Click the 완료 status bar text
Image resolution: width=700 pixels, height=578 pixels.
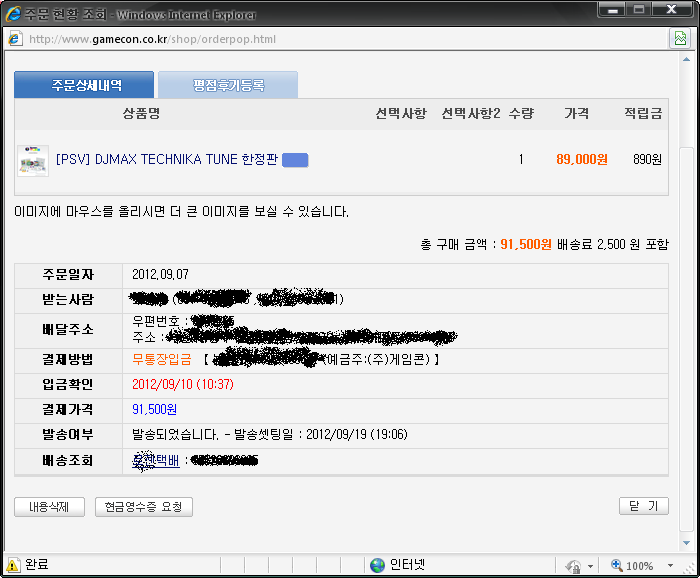point(37,565)
